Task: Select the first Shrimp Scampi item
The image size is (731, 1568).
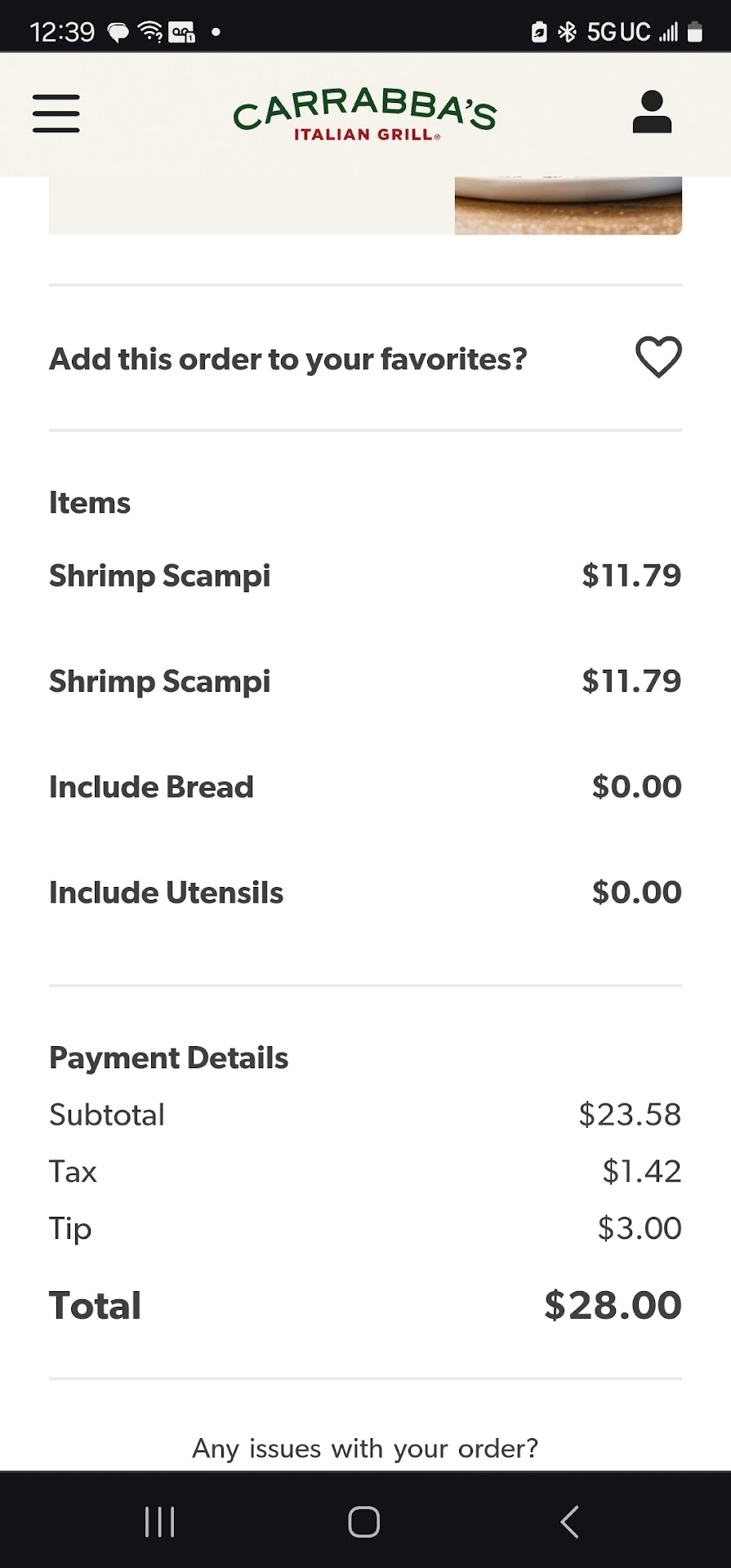Action: pyautogui.click(x=160, y=576)
